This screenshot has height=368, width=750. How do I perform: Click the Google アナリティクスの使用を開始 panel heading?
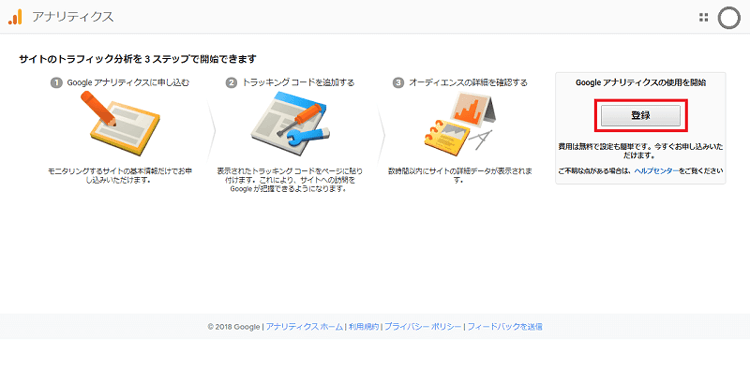coord(640,83)
